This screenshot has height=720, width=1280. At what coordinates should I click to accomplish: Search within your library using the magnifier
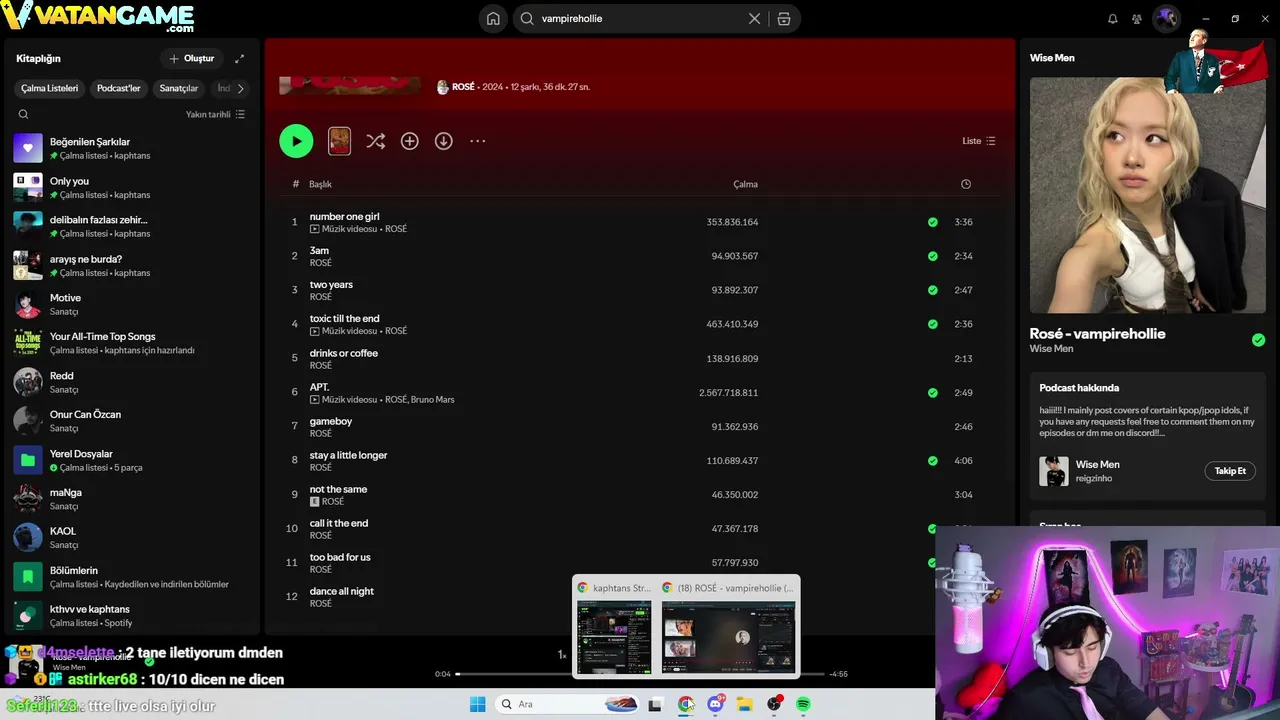pos(23,114)
